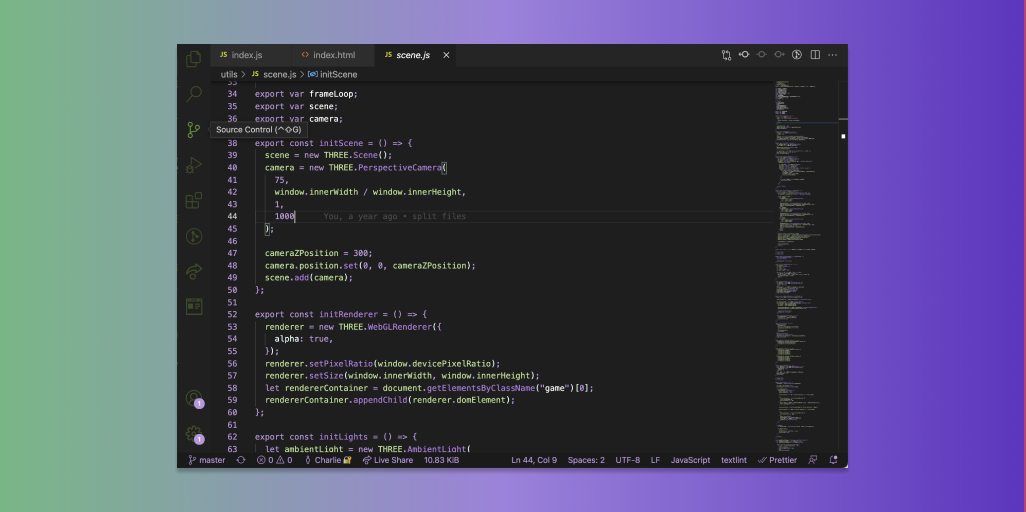Click line number 52 in gutter
1026x512 pixels.
coord(232,314)
